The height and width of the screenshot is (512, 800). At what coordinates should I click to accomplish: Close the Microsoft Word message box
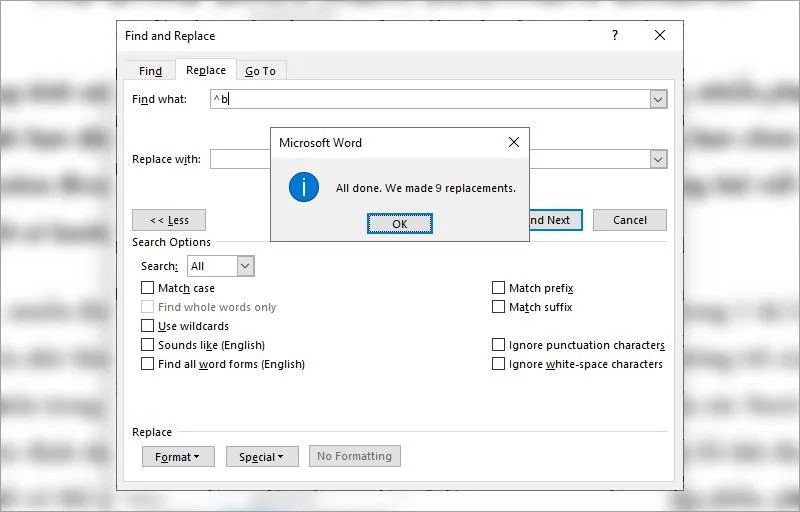514,142
